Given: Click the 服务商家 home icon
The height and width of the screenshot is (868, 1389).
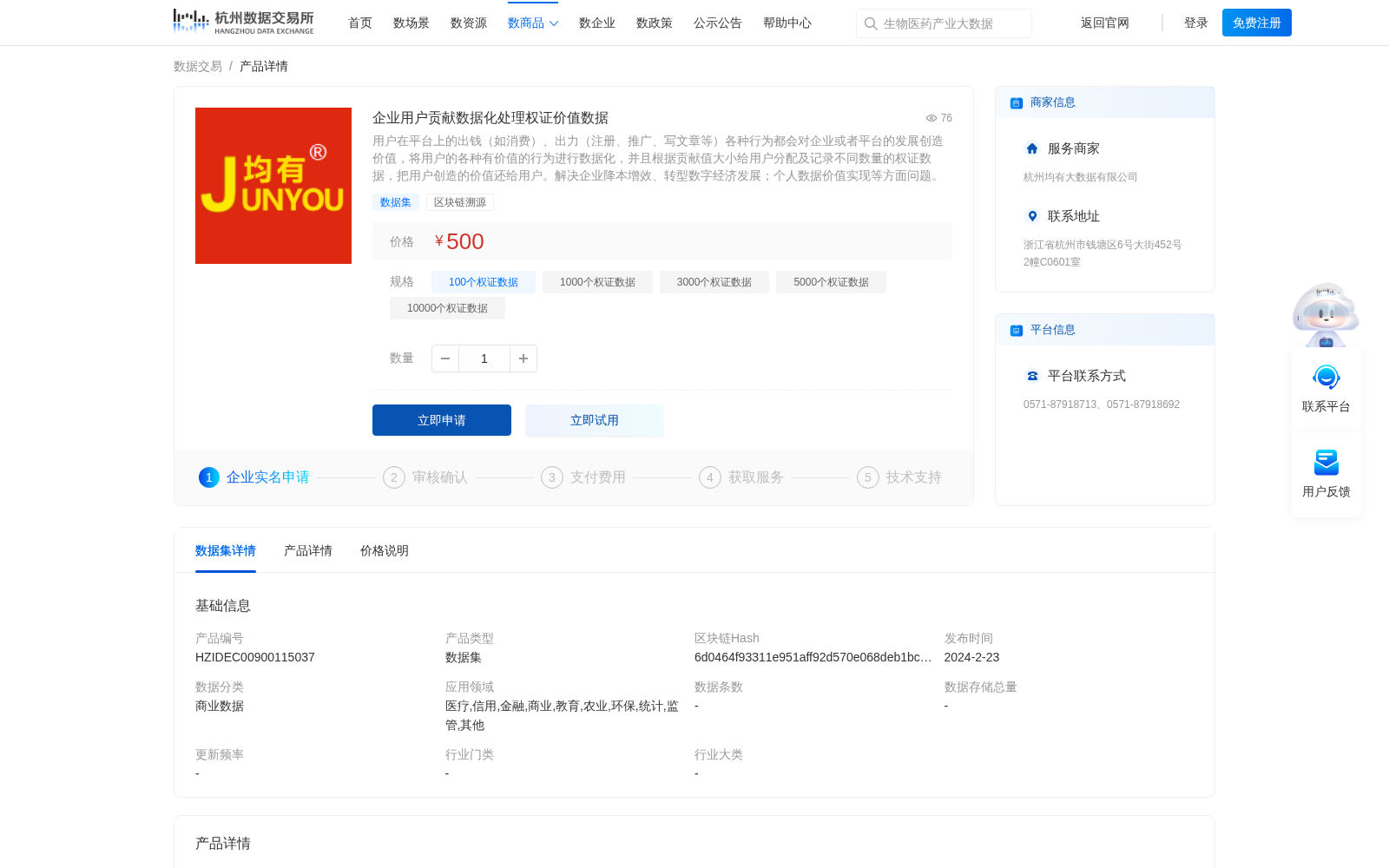Looking at the screenshot, I should (x=1032, y=148).
